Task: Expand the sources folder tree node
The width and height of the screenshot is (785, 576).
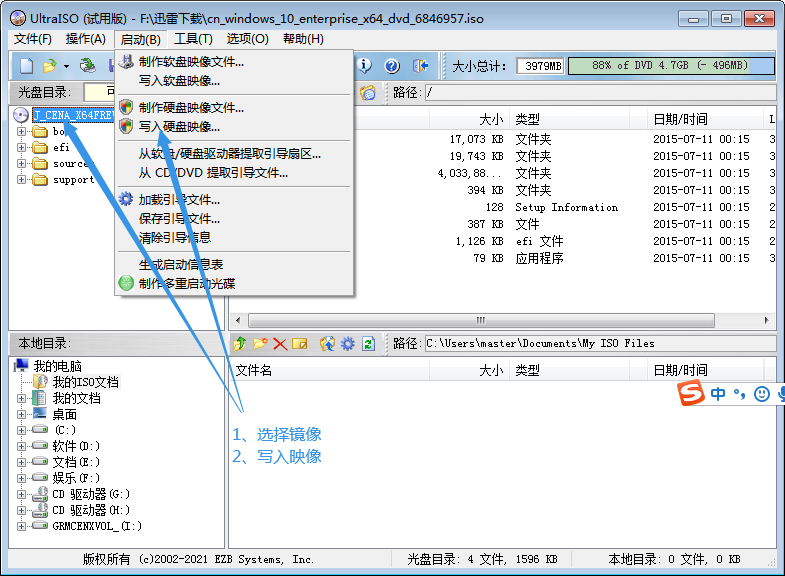Action: [21, 164]
